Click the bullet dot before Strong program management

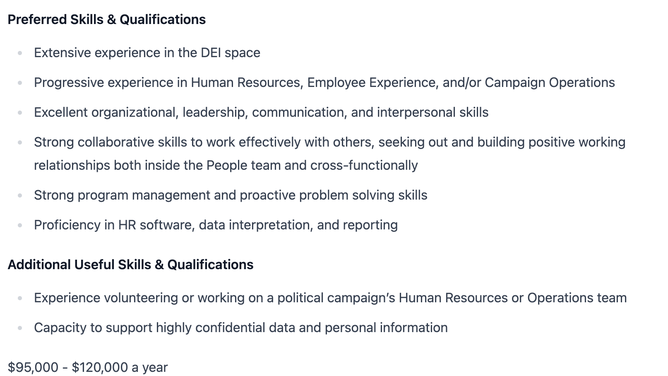[x=20, y=195]
